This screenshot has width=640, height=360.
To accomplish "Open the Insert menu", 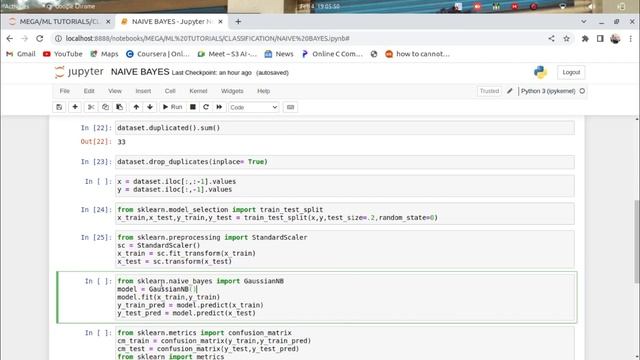I will click(143, 91).
